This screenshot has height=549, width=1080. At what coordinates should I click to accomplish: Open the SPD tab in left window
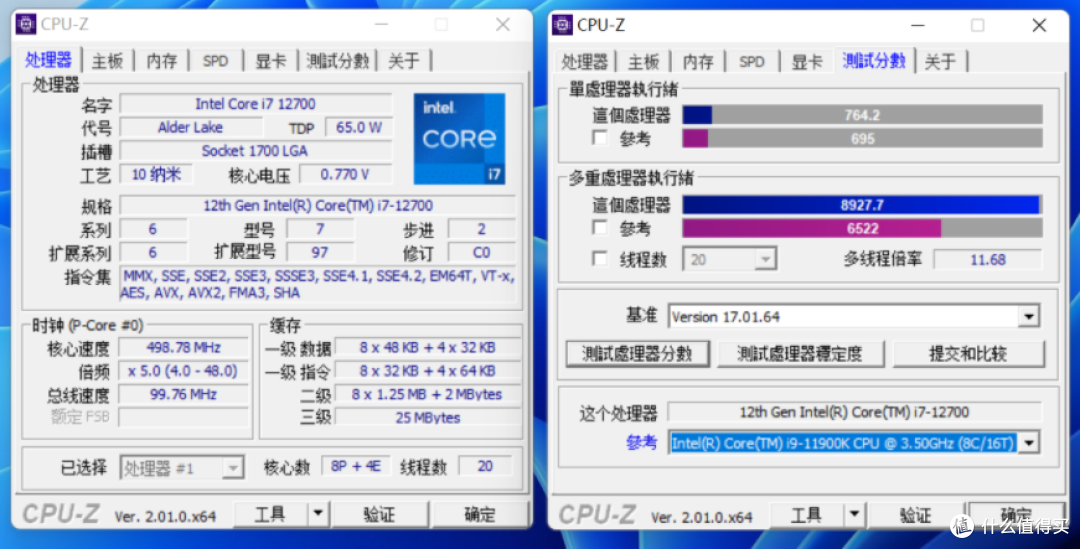click(215, 61)
